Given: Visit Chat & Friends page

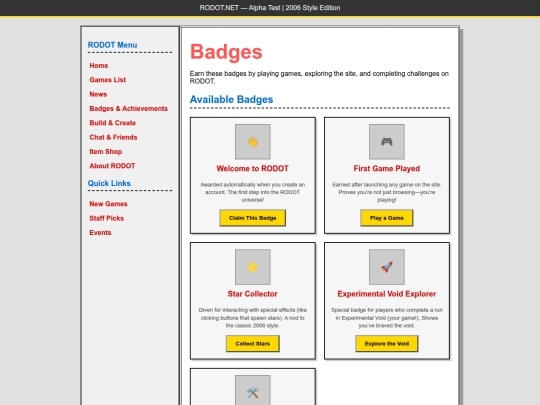Looking at the screenshot, I should (x=113, y=137).
